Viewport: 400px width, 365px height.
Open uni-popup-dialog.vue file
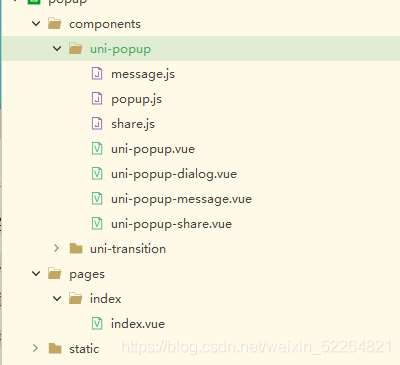click(174, 174)
